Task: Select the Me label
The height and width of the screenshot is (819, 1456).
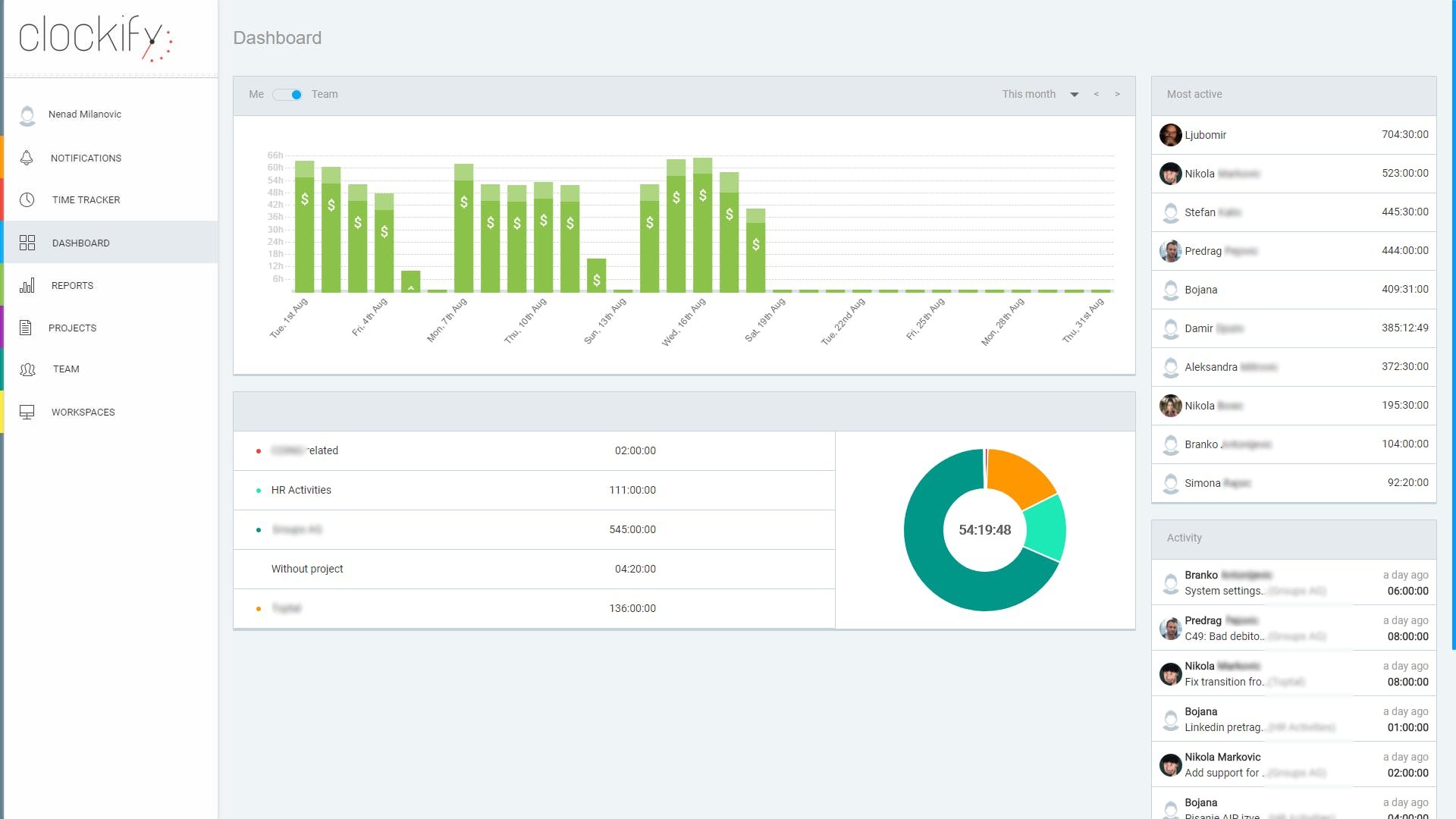Action: point(256,94)
